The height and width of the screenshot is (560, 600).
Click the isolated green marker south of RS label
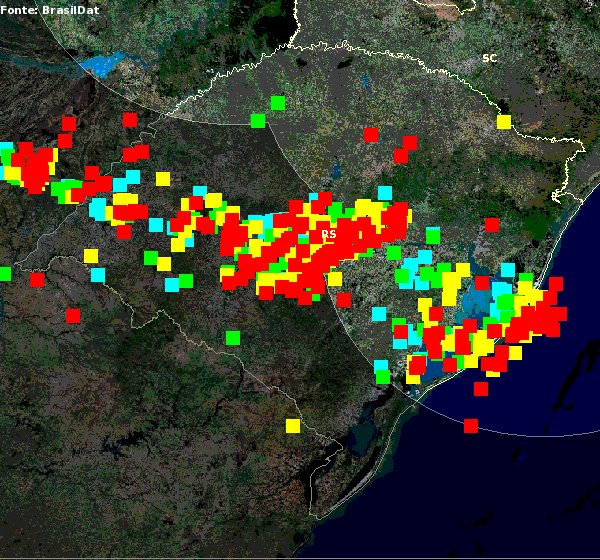[233, 338]
